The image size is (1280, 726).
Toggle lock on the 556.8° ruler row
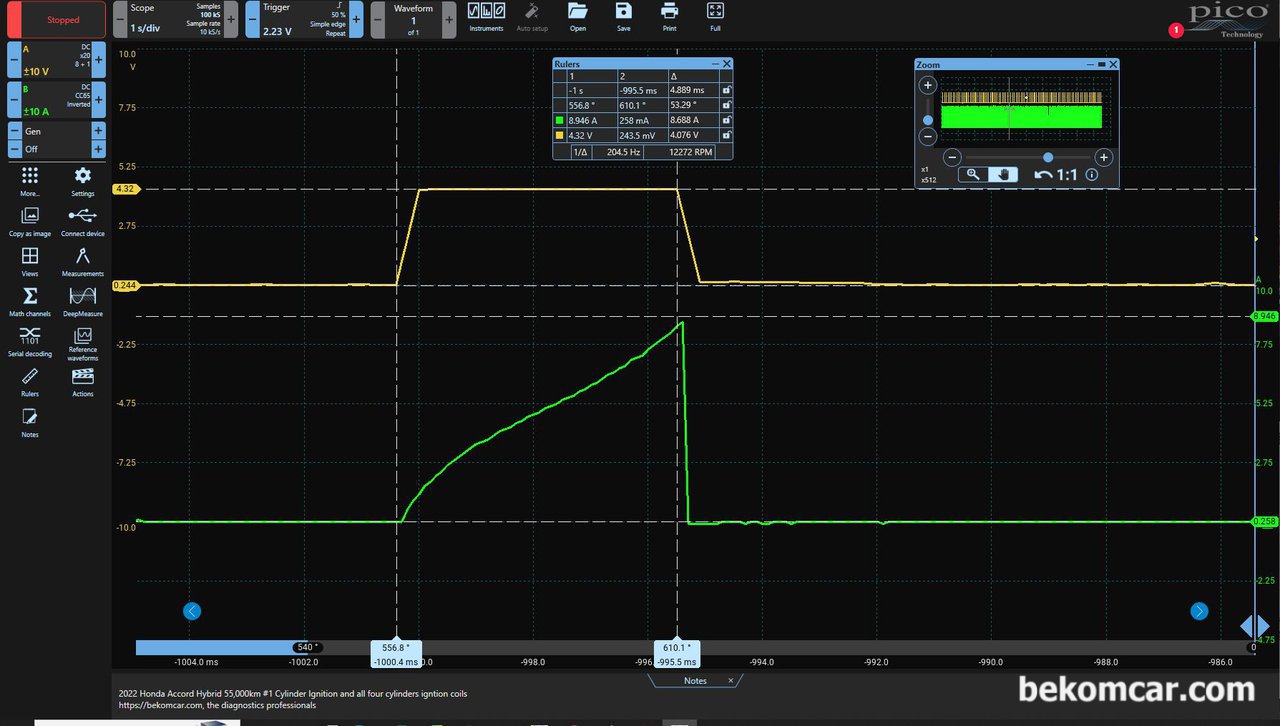tap(725, 104)
